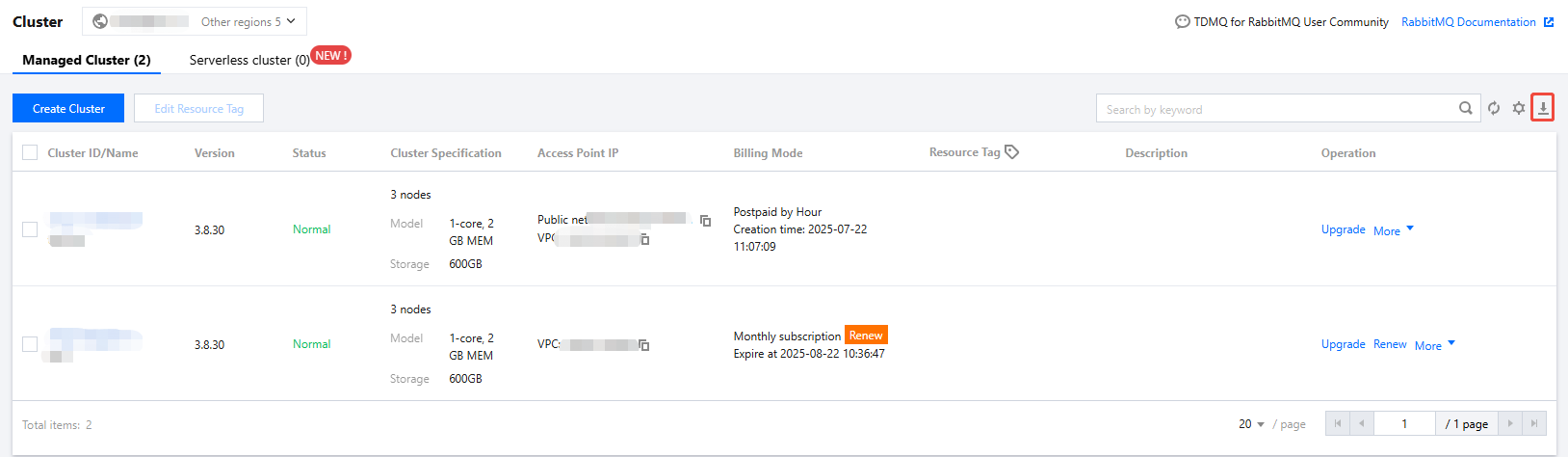Click the orange Renew badge

coord(866,336)
